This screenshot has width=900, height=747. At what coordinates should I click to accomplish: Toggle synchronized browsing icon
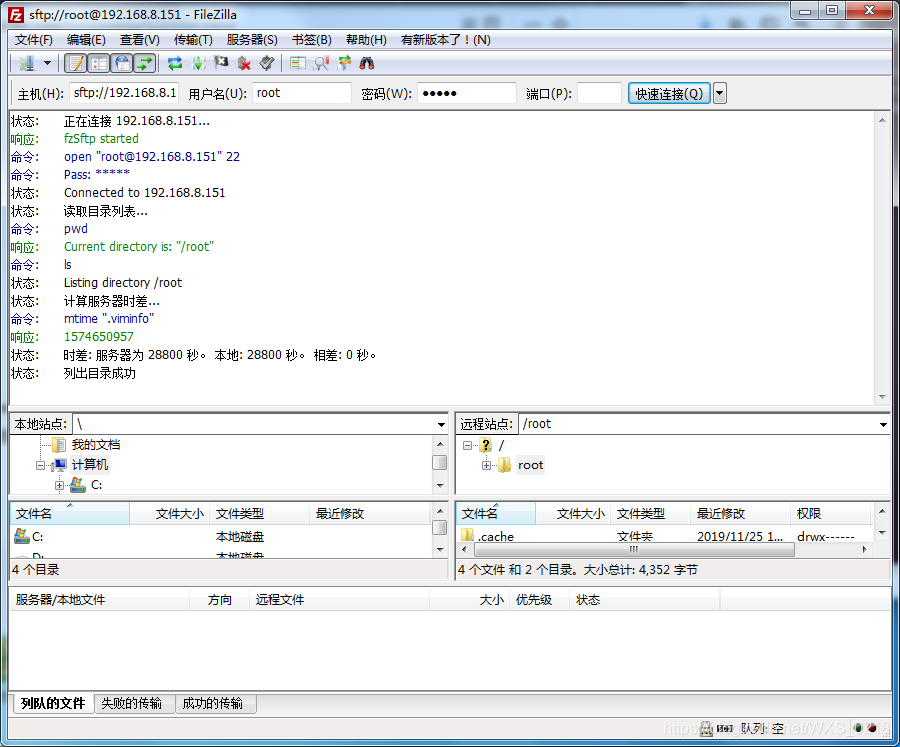click(344, 63)
